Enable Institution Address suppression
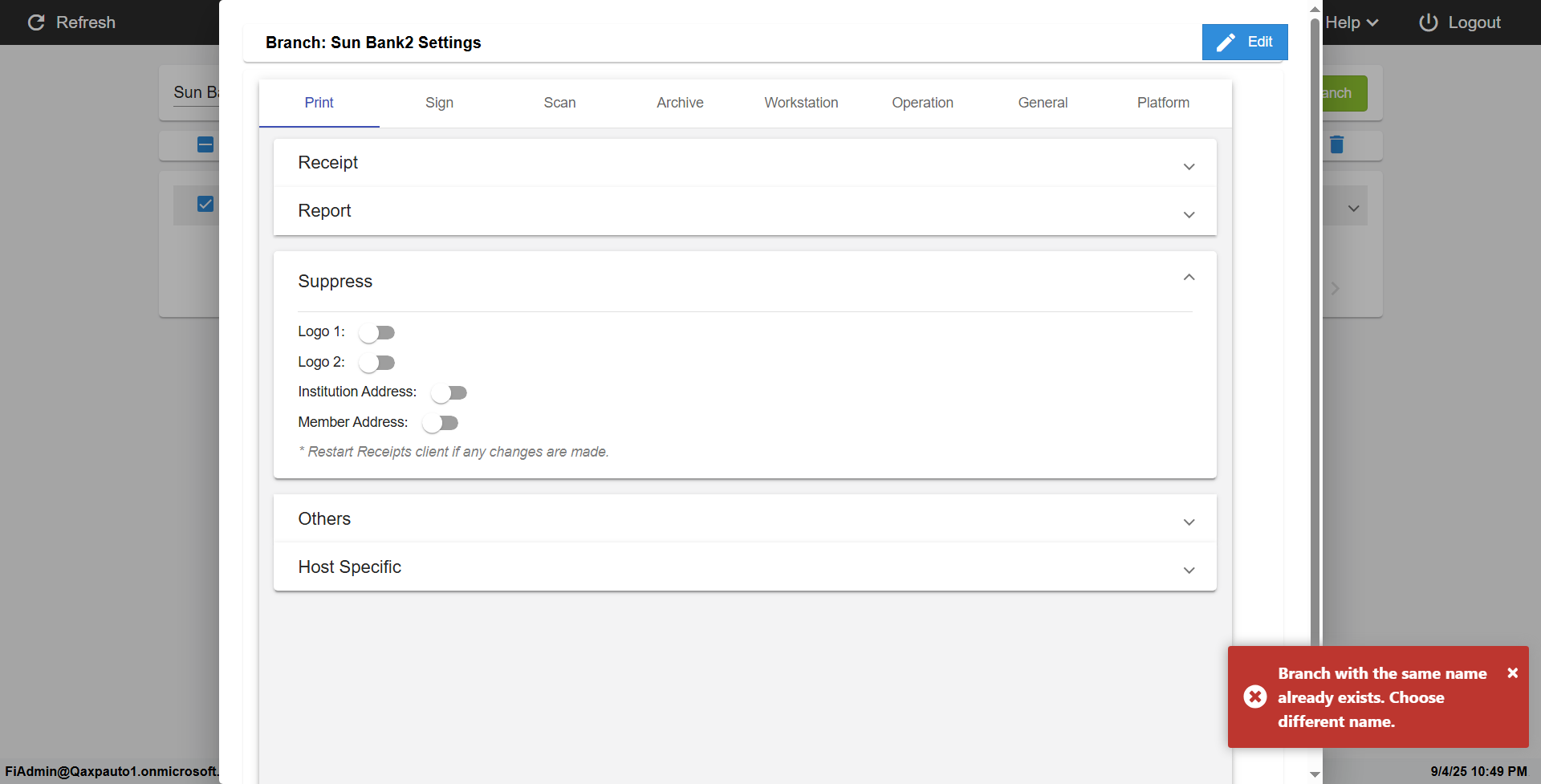The height and width of the screenshot is (784, 1541). pos(449,392)
